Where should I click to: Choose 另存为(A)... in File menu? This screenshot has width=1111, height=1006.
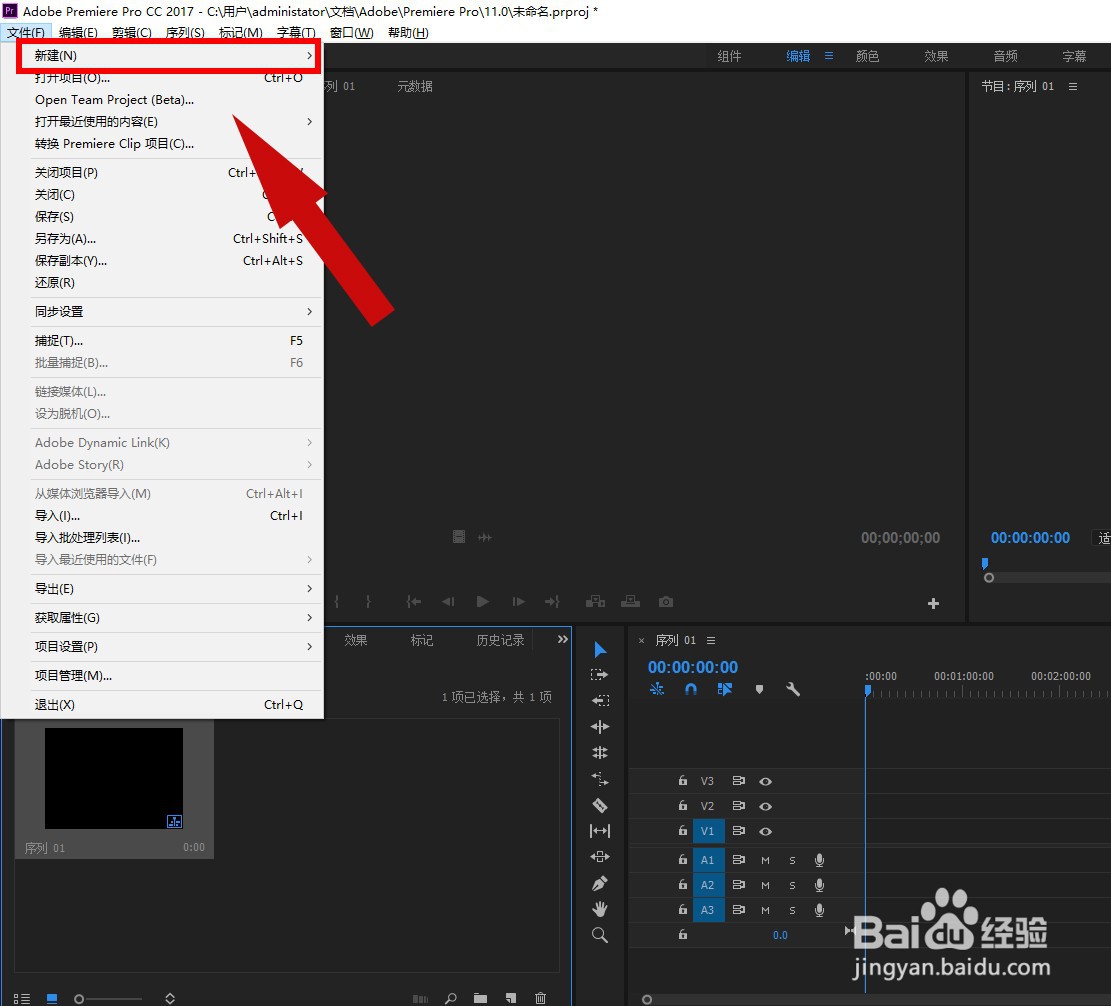click(174, 239)
